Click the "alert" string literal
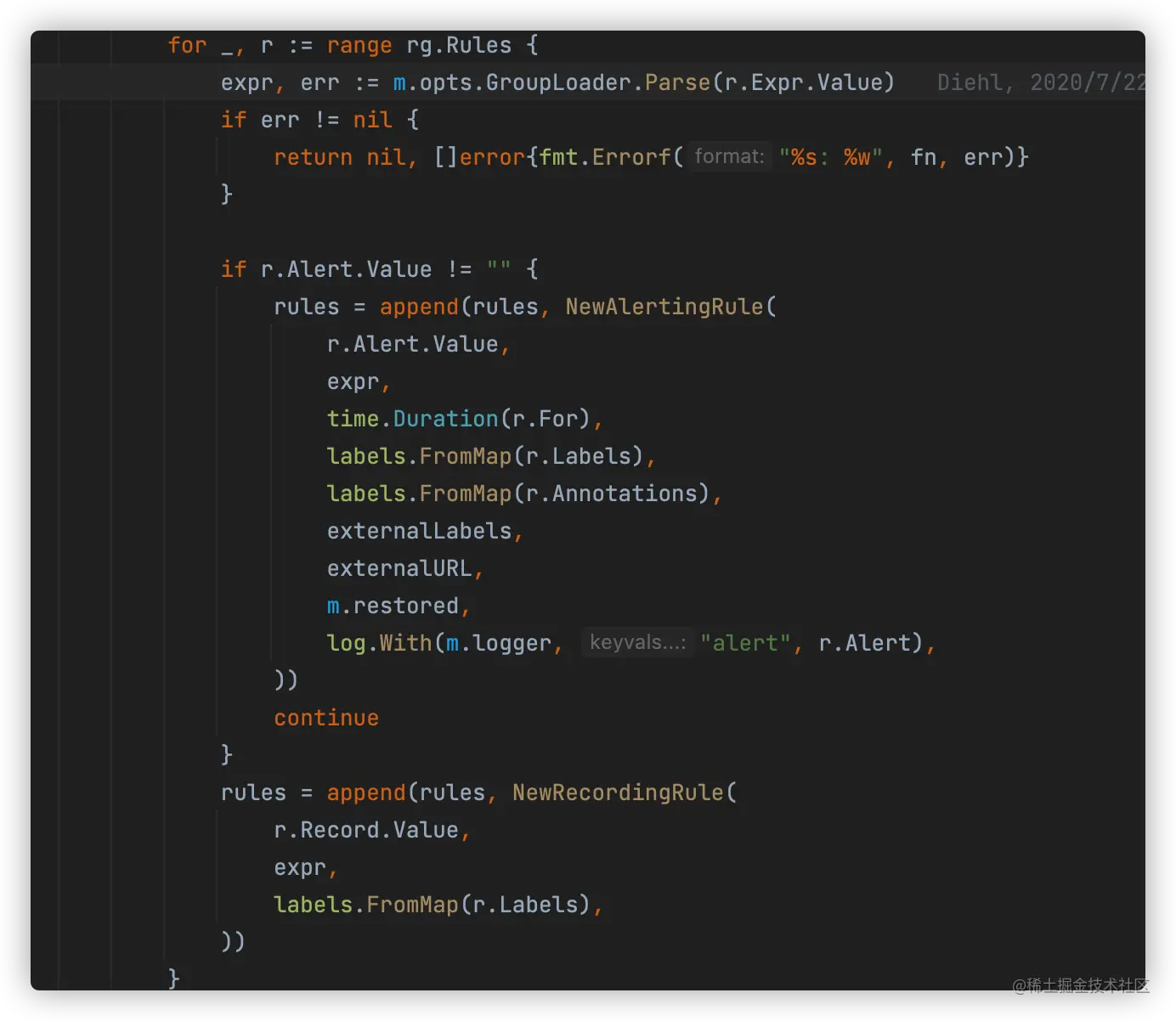The image size is (1176, 1021). click(745, 644)
